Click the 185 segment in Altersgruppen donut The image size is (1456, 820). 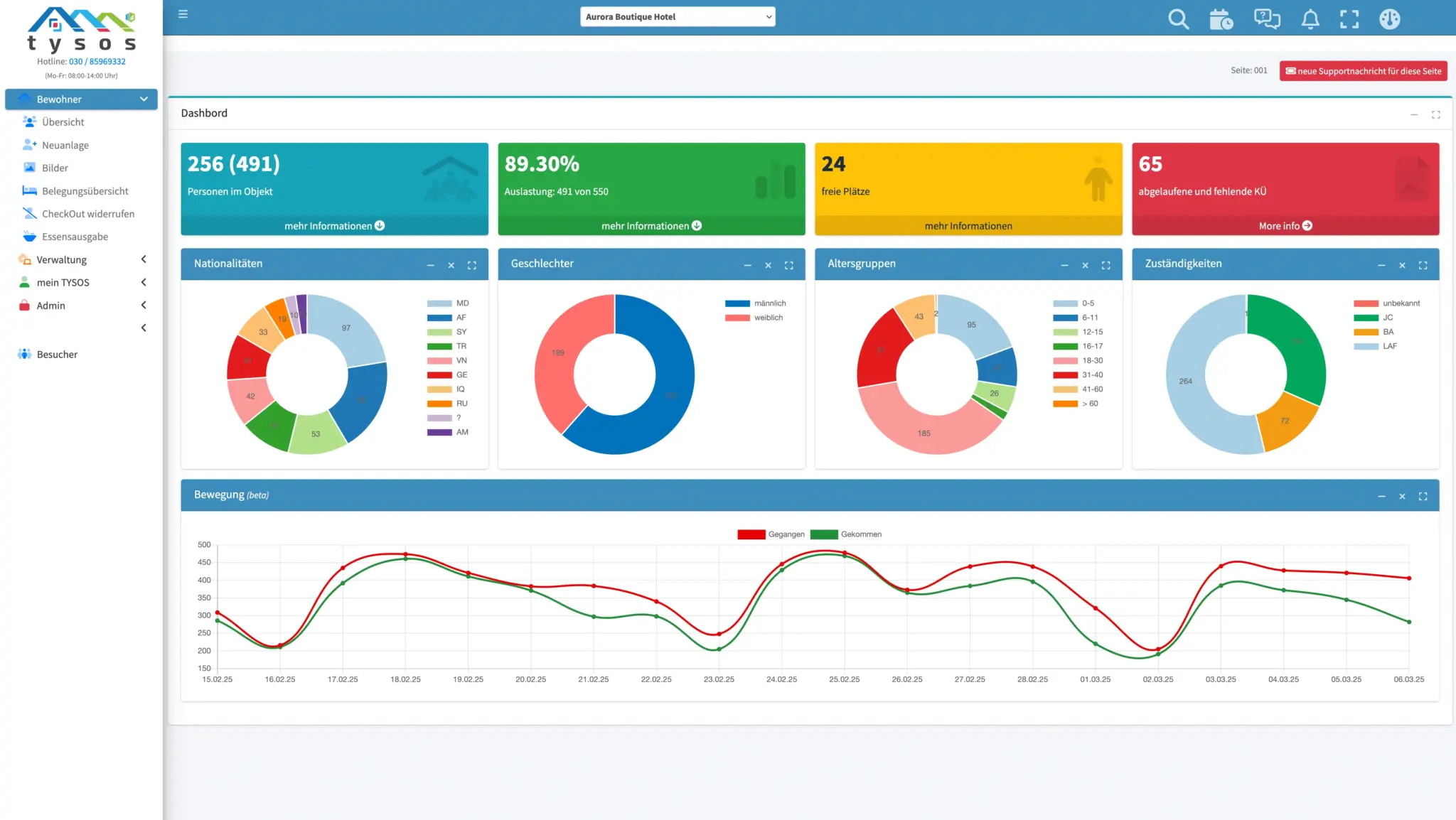point(924,433)
